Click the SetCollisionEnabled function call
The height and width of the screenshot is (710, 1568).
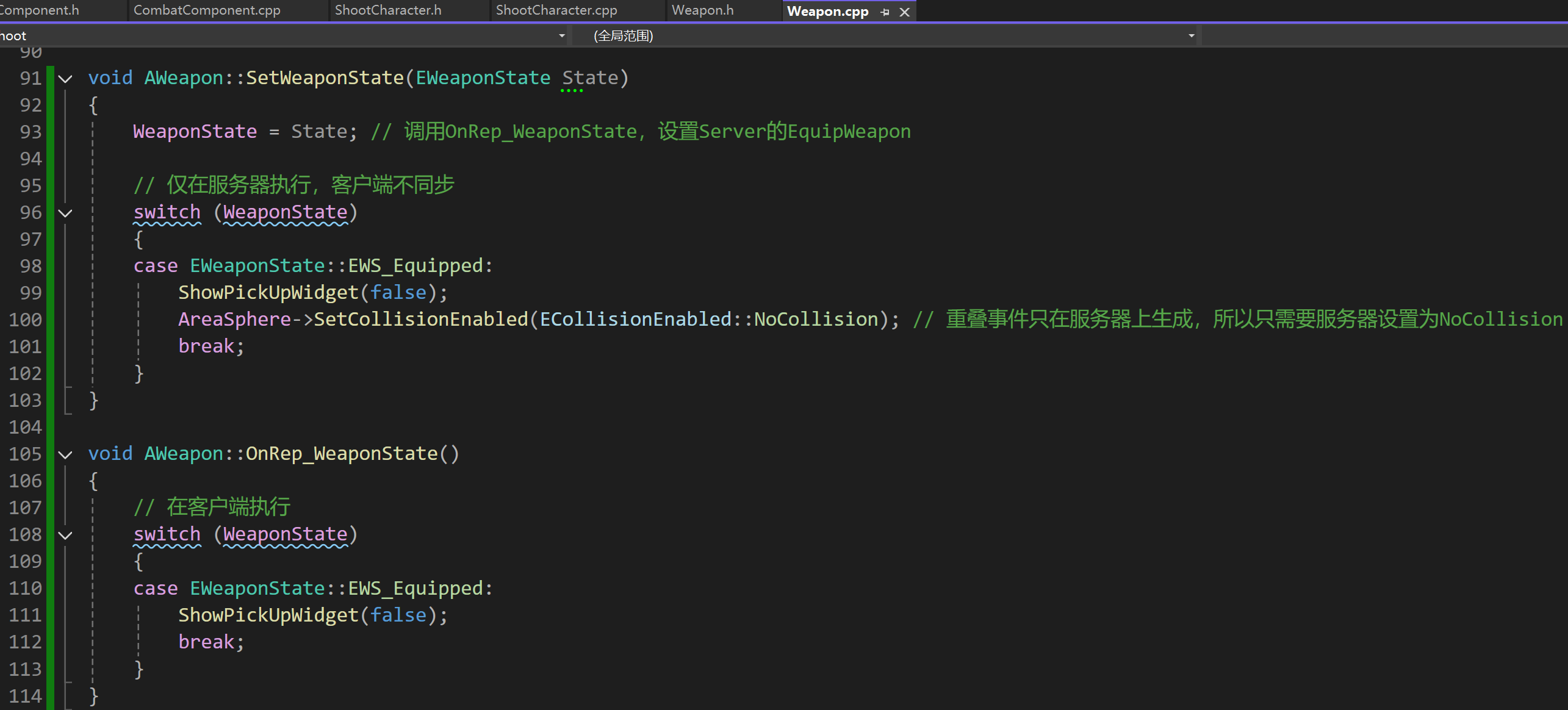[x=420, y=320]
